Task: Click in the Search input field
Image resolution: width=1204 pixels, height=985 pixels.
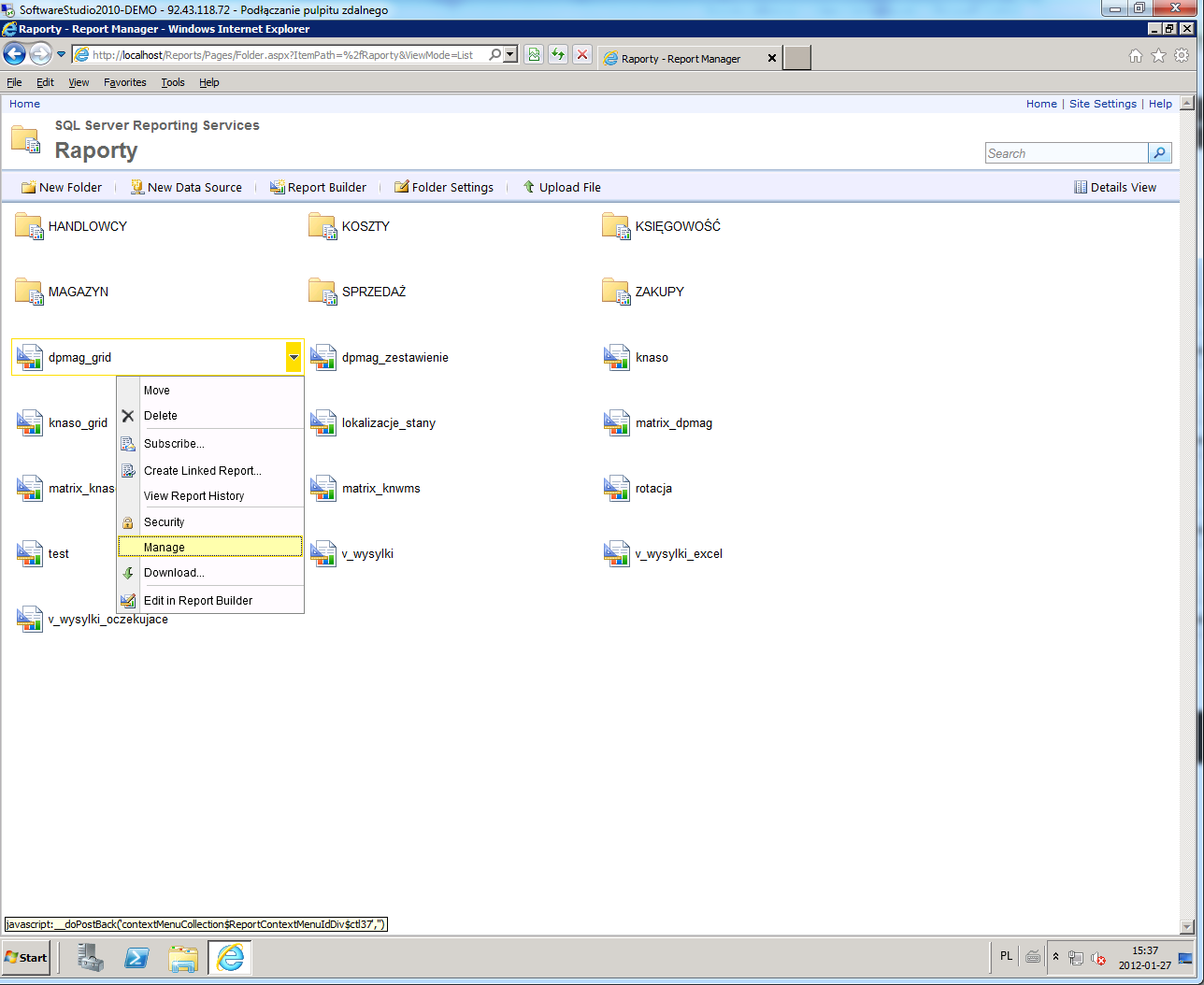Action: tap(1067, 153)
